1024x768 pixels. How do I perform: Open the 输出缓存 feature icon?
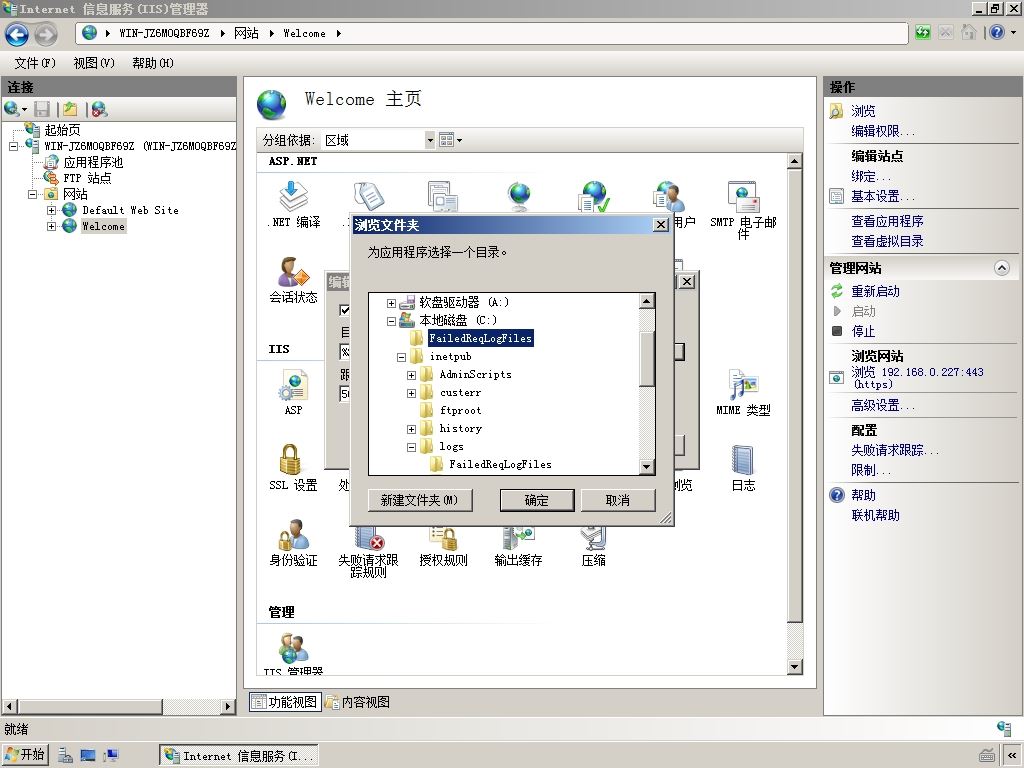click(x=519, y=547)
